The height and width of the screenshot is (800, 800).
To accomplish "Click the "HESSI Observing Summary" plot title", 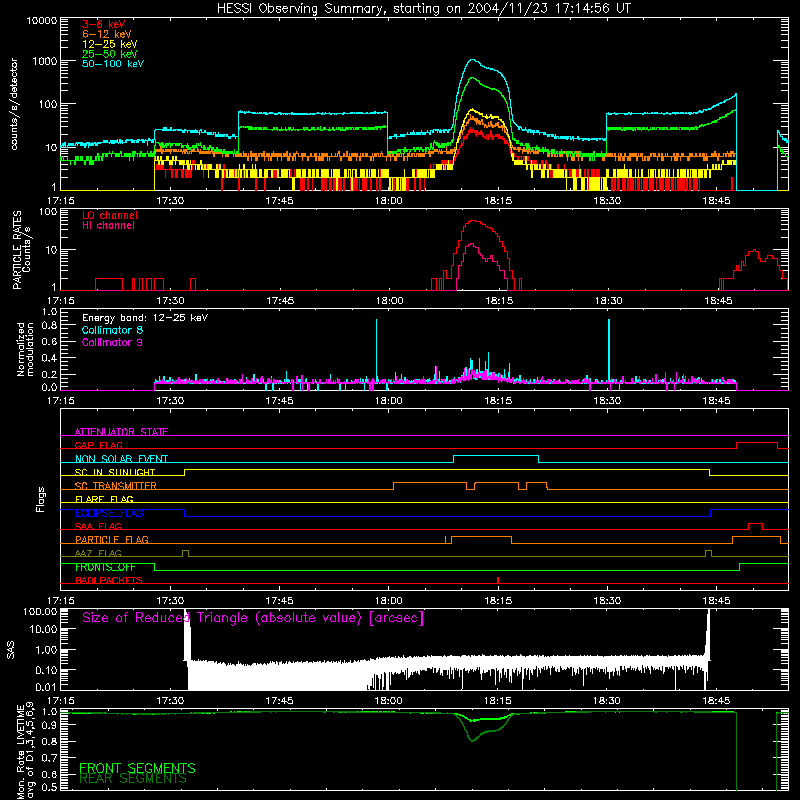I will (x=423, y=9).
